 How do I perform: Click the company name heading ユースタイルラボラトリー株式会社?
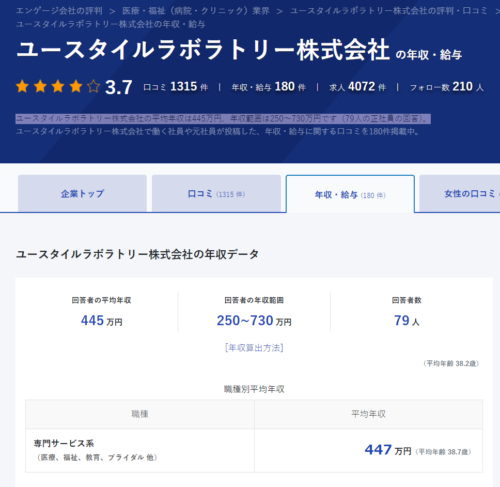tap(203, 50)
